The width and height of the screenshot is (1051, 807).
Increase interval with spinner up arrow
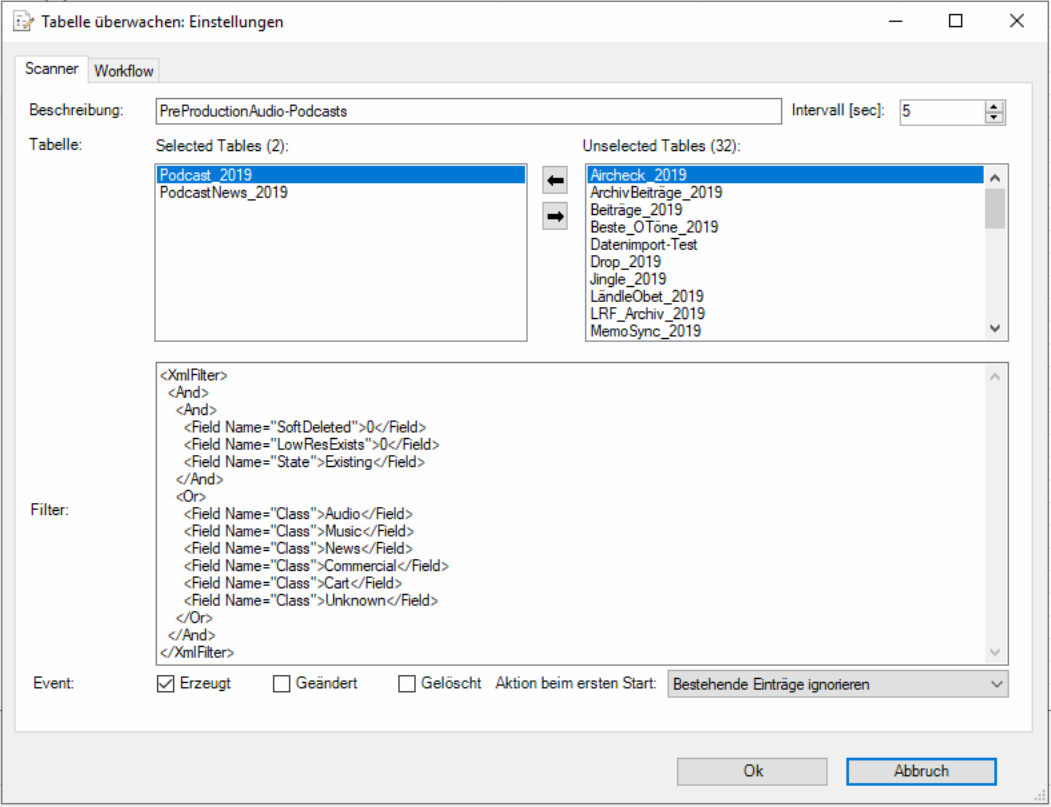click(993, 106)
